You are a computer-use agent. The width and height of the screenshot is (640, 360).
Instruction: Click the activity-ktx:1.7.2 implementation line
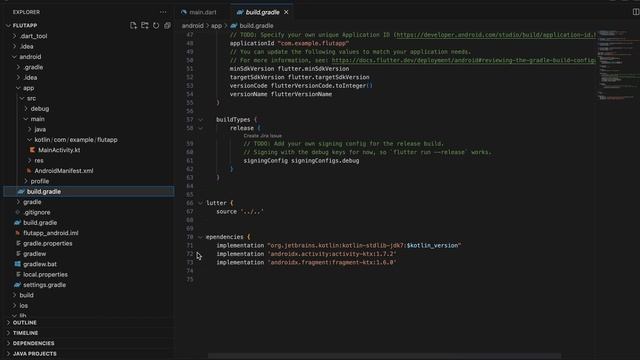coord(306,254)
